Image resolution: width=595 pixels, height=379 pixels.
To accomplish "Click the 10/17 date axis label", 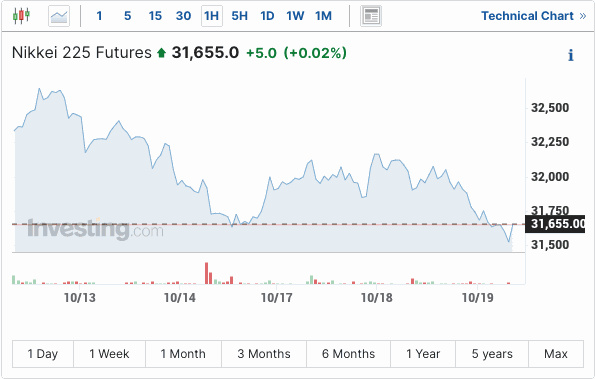I will point(277,298).
